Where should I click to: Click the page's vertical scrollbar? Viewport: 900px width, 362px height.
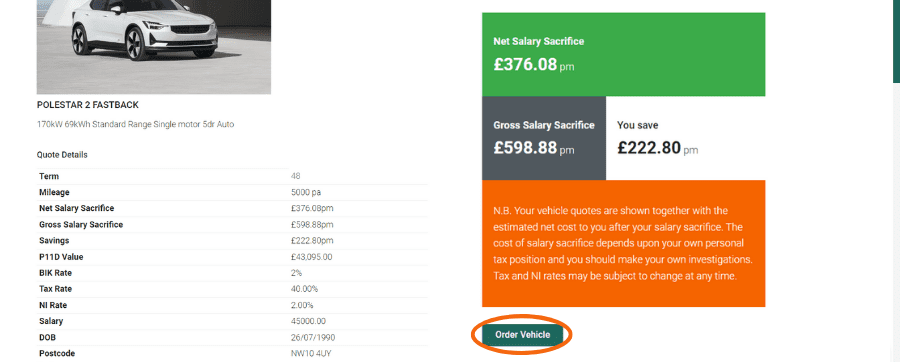897,41
